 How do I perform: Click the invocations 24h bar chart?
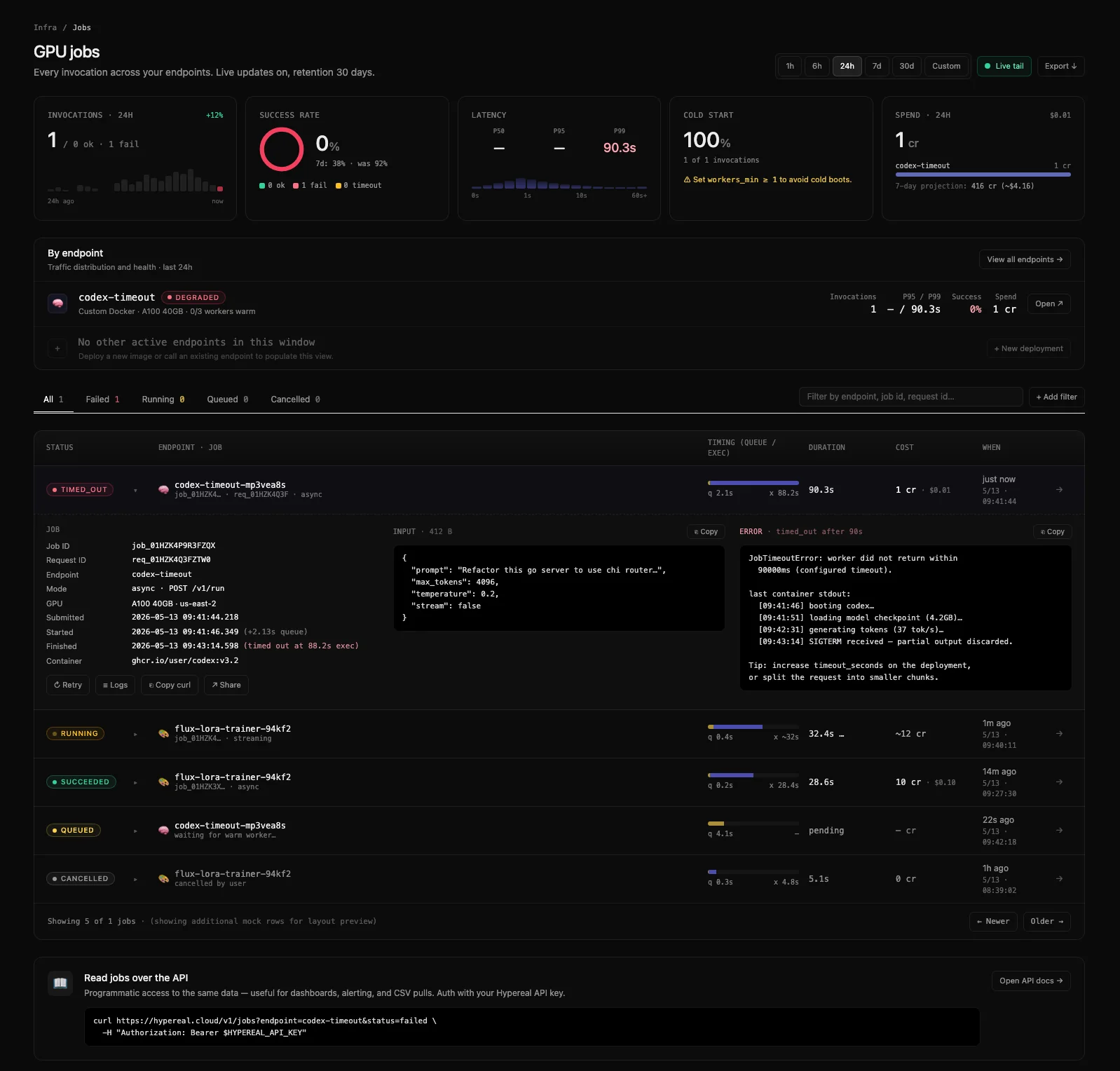(x=135, y=181)
